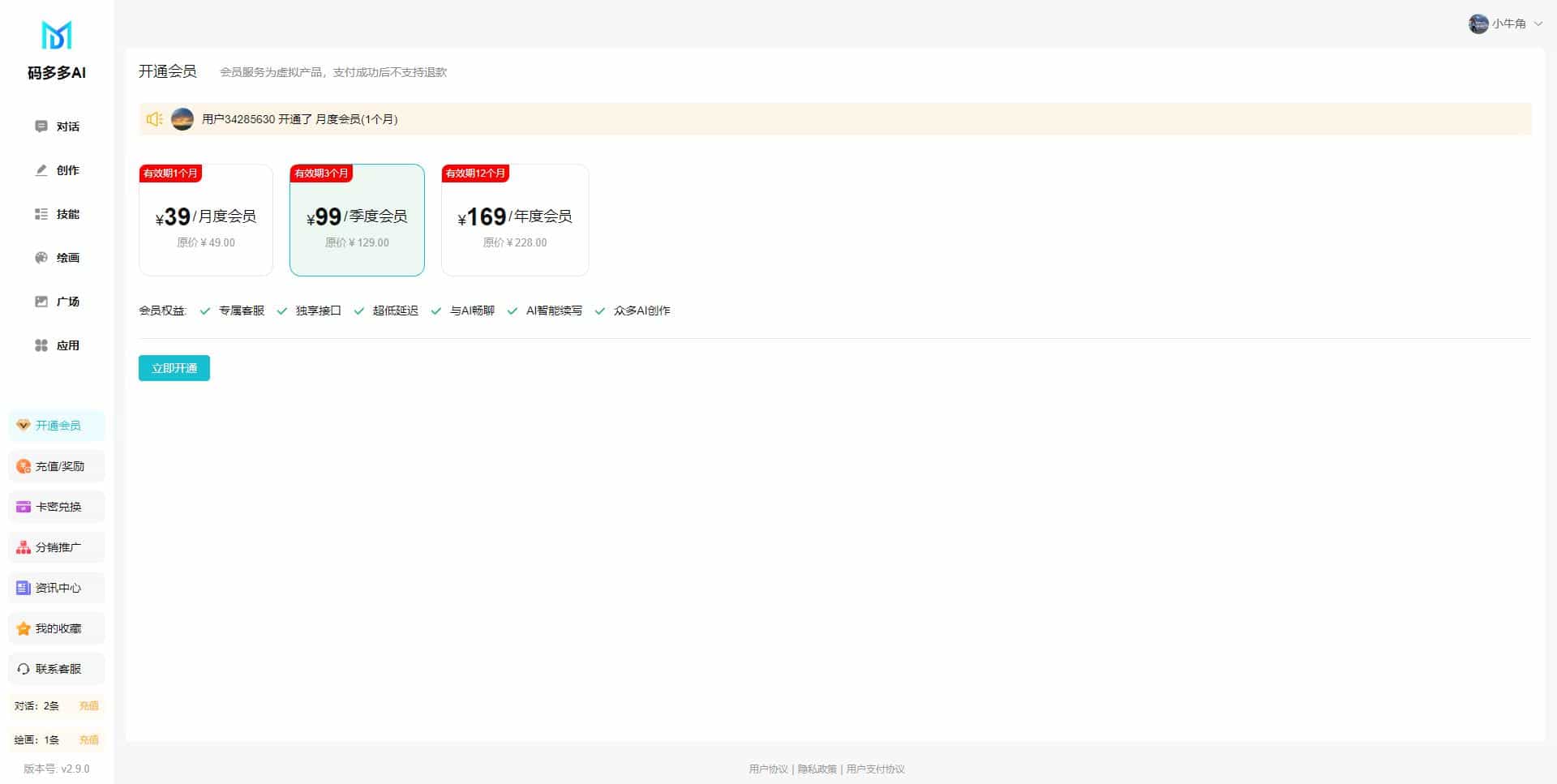Click the user avatar thumbnail in announcement bar
1557x784 pixels.
pyautogui.click(x=182, y=119)
